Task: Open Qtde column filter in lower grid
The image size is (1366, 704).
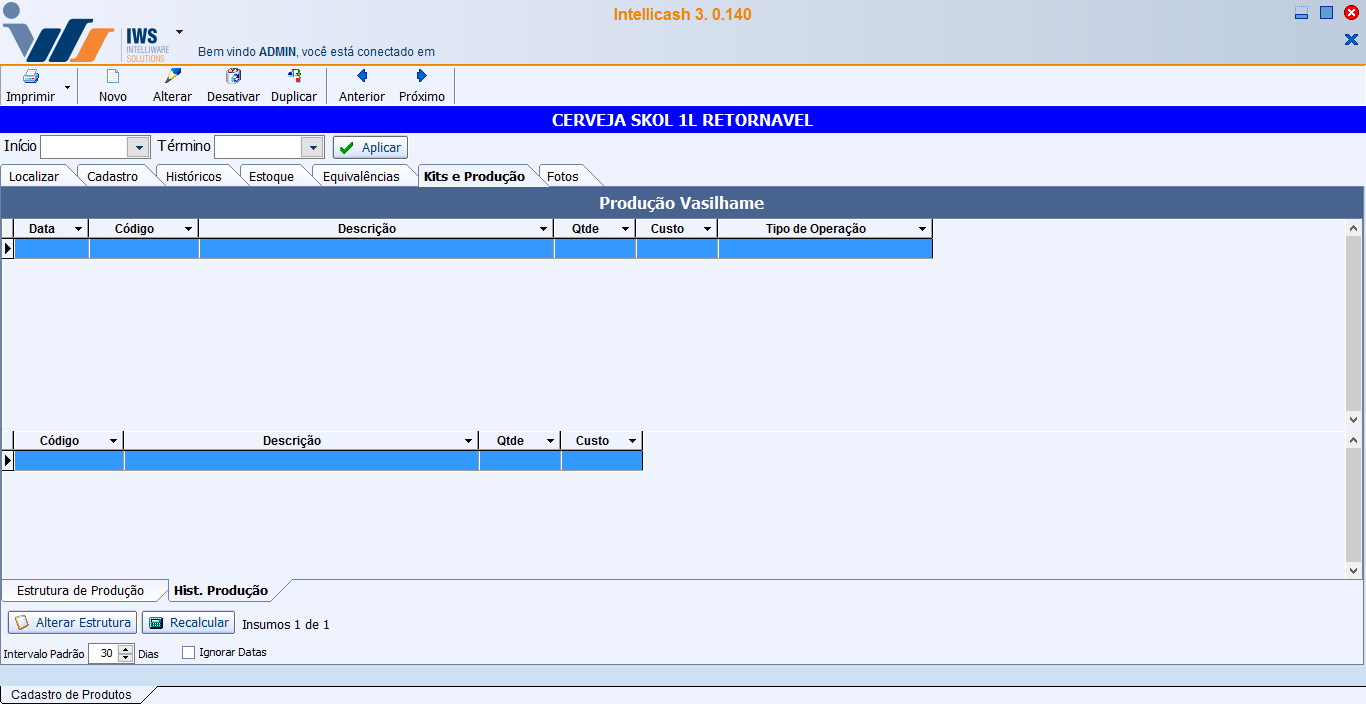Action: click(550, 441)
